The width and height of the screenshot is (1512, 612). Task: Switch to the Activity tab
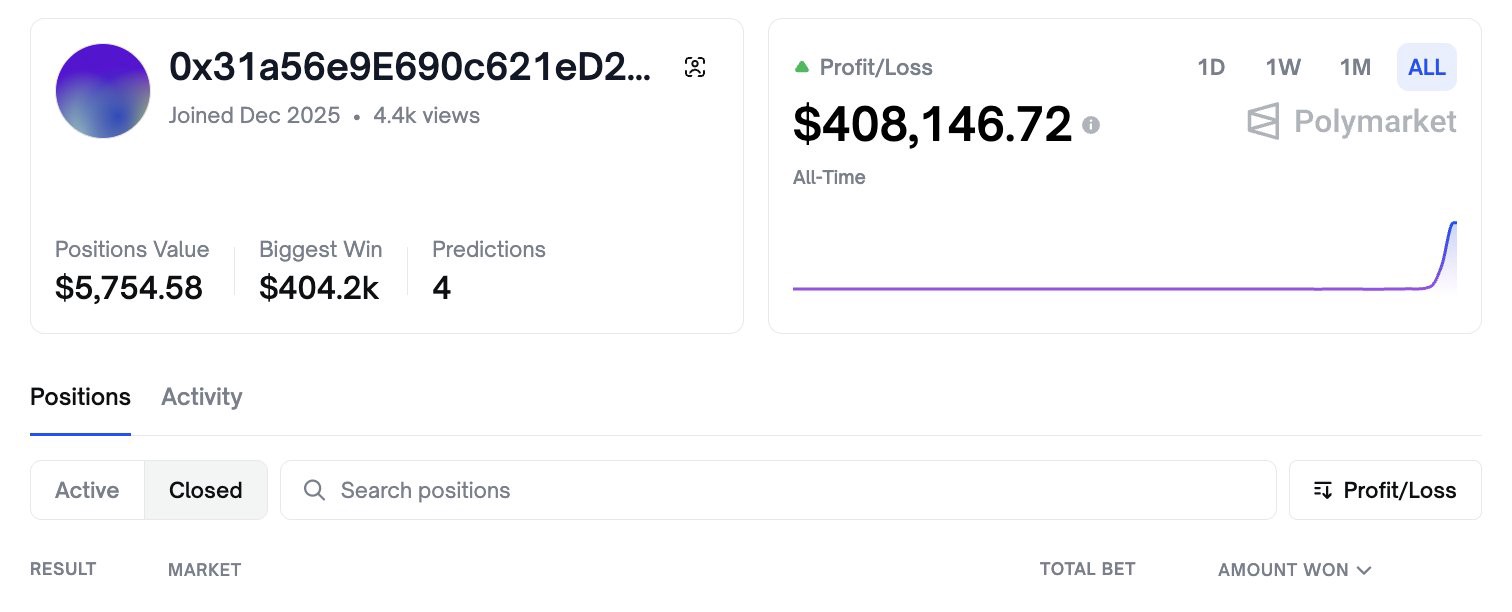pyautogui.click(x=202, y=397)
